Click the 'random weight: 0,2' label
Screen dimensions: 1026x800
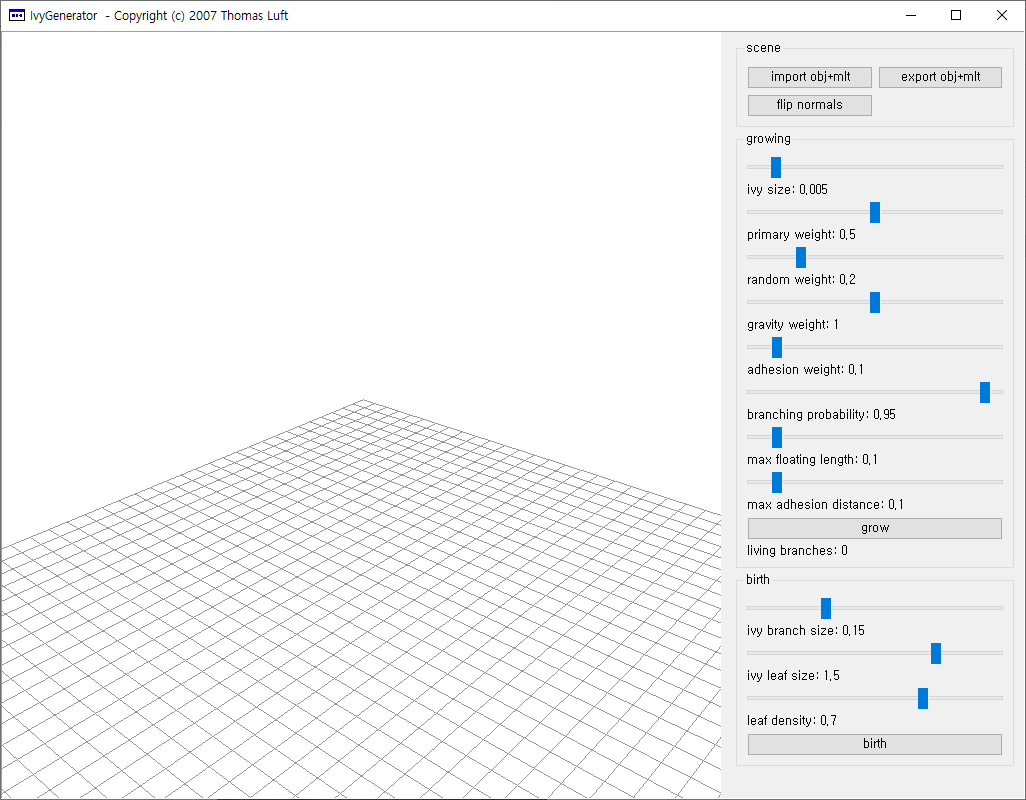[801, 280]
